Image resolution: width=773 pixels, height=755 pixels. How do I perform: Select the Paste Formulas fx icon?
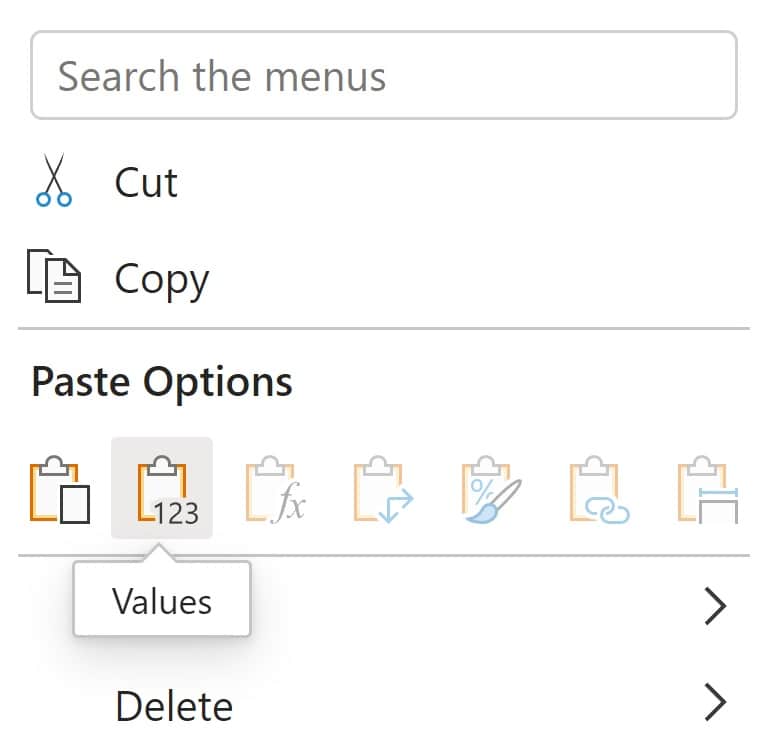(x=273, y=490)
